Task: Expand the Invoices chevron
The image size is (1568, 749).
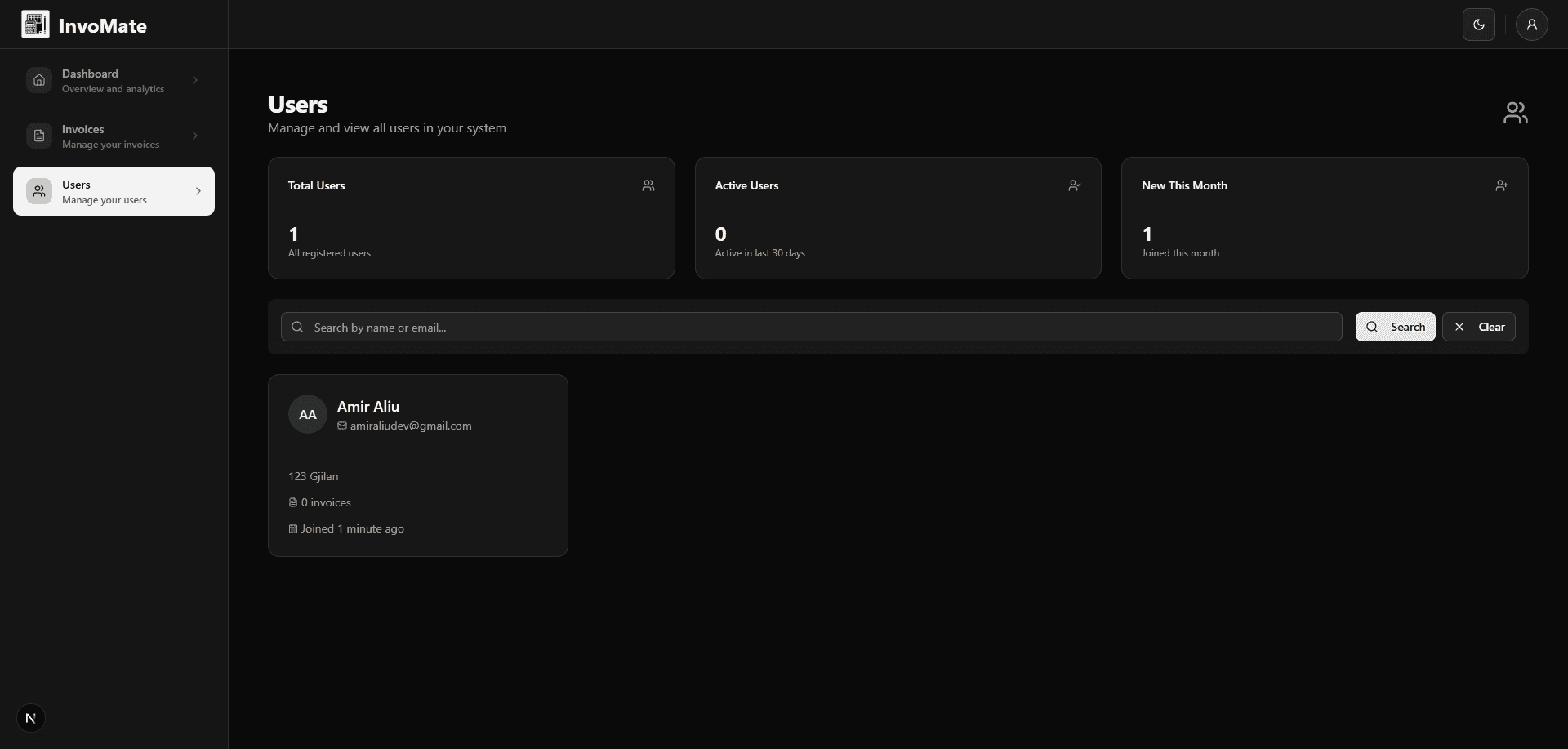Action: click(195, 136)
